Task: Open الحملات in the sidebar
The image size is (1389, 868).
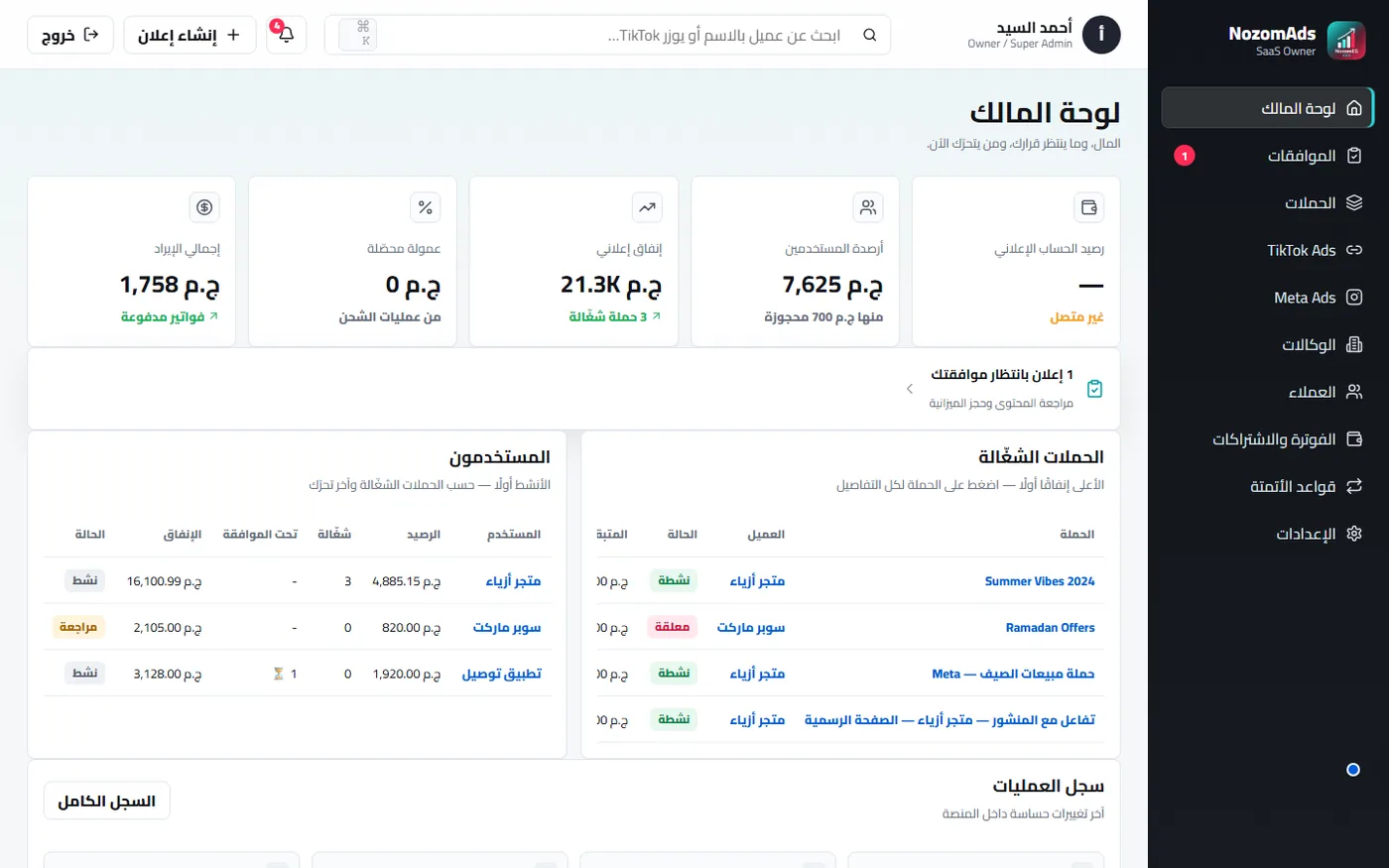Action: 1268,203
